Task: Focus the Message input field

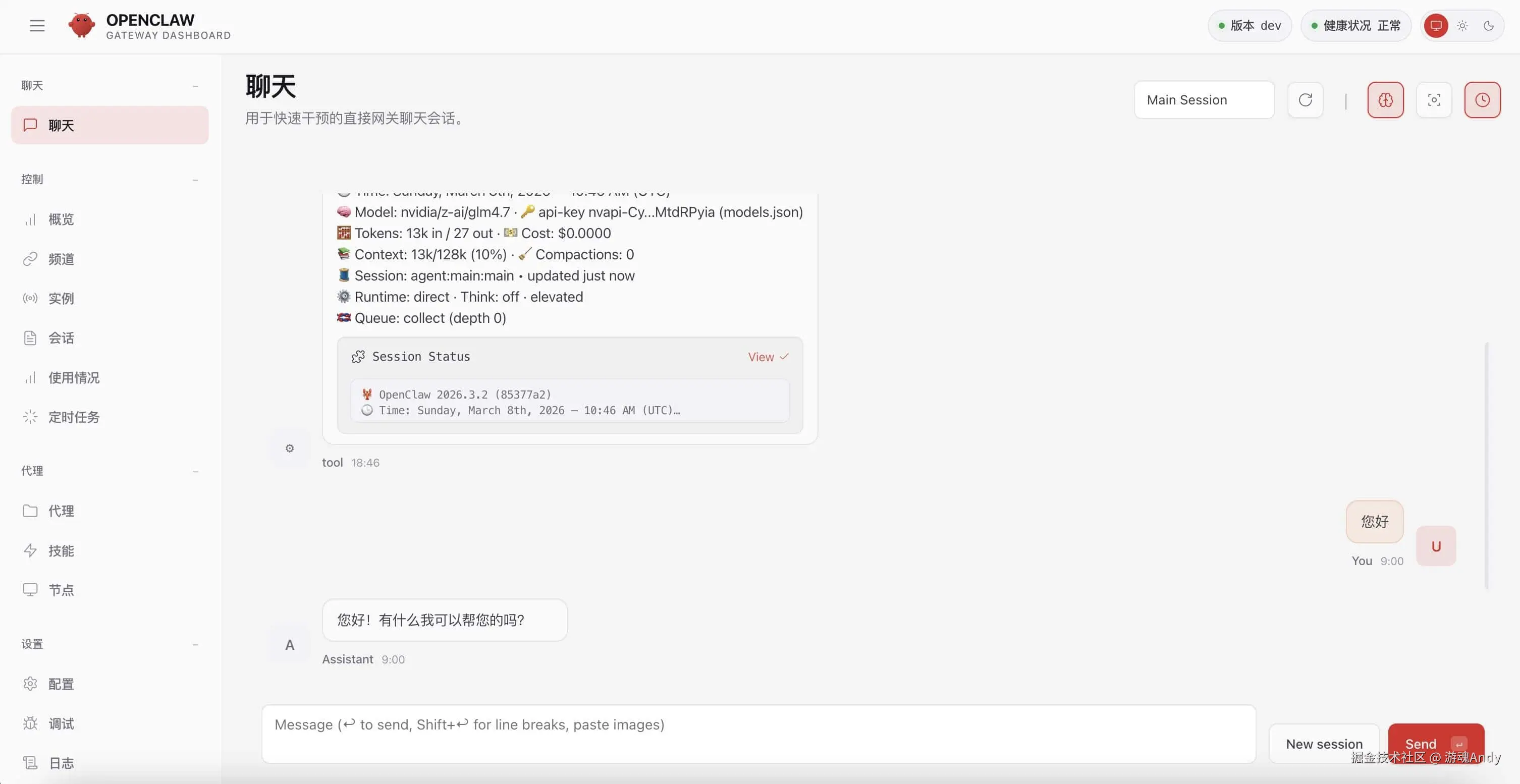Action: (758, 733)
